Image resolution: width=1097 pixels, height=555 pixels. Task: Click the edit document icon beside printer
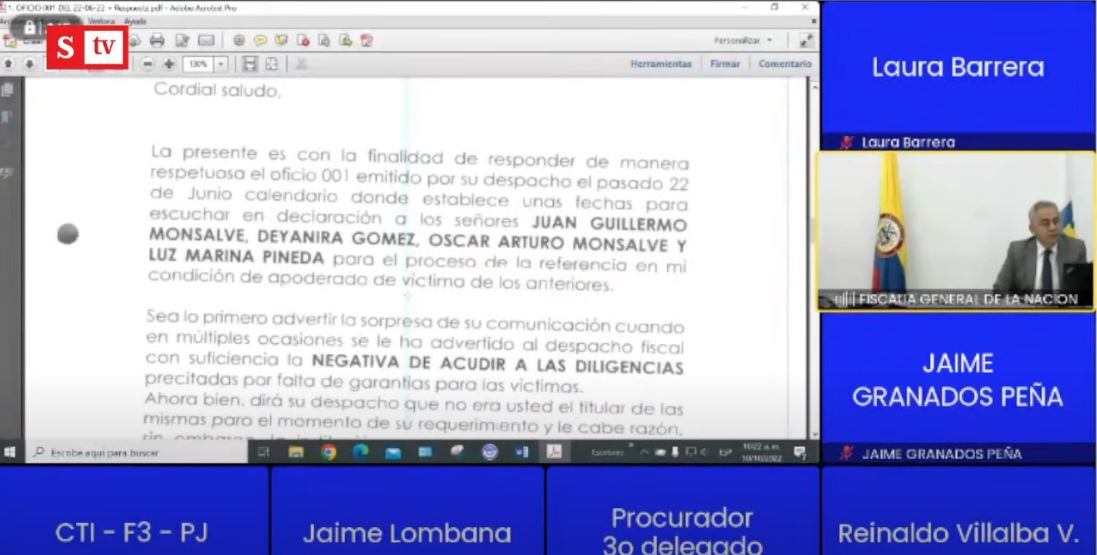click(x=182, y=41)
